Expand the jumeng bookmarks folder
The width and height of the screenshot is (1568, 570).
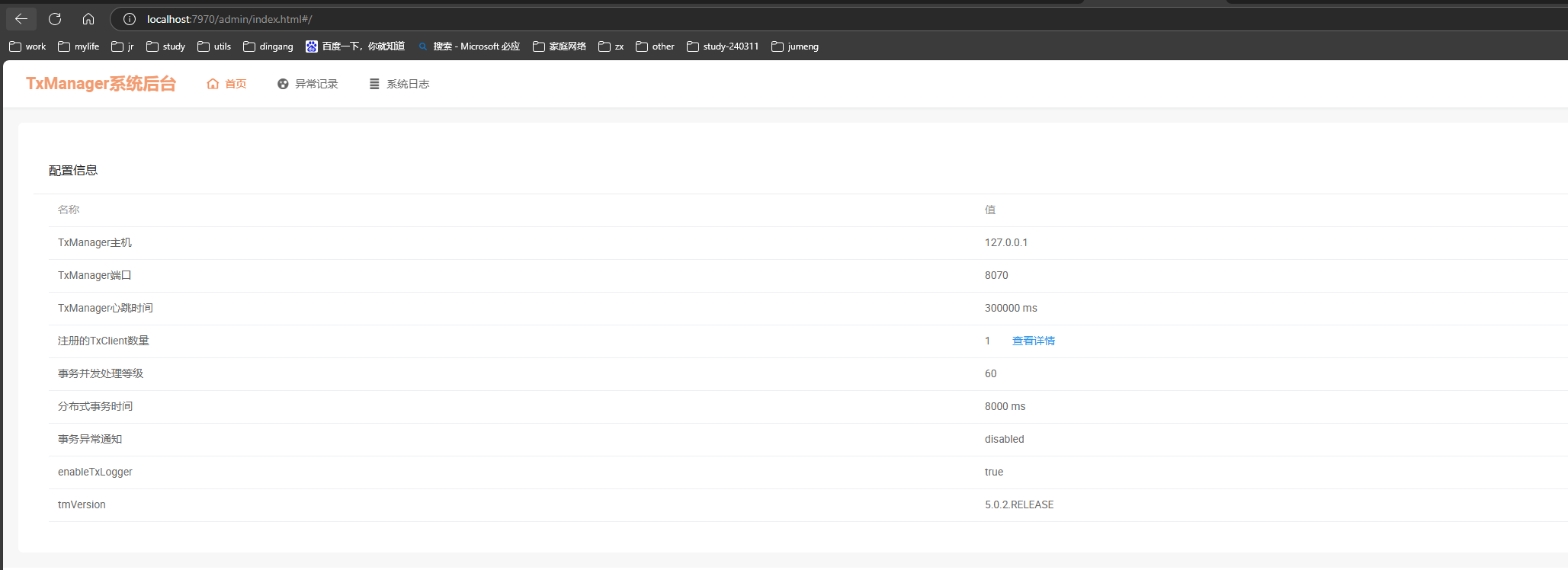(795, 46)
